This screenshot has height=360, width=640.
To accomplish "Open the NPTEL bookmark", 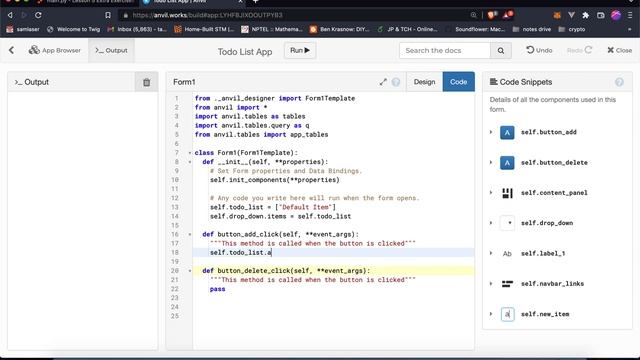I will coord(271,29).
